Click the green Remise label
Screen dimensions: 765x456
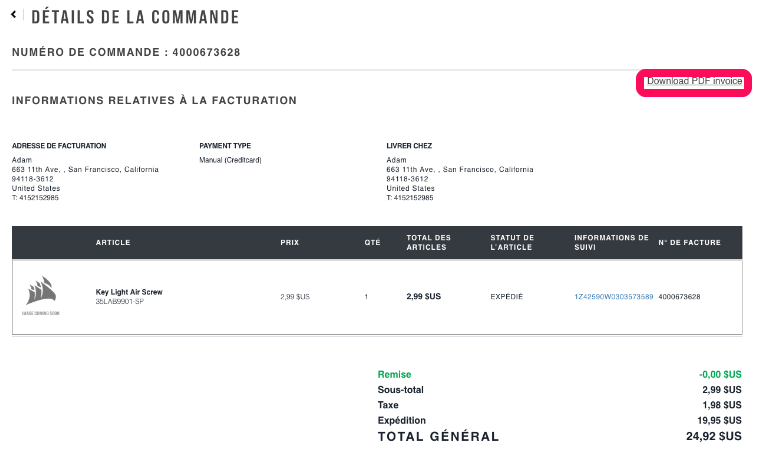pyautogui.click(x=394, y=375)
